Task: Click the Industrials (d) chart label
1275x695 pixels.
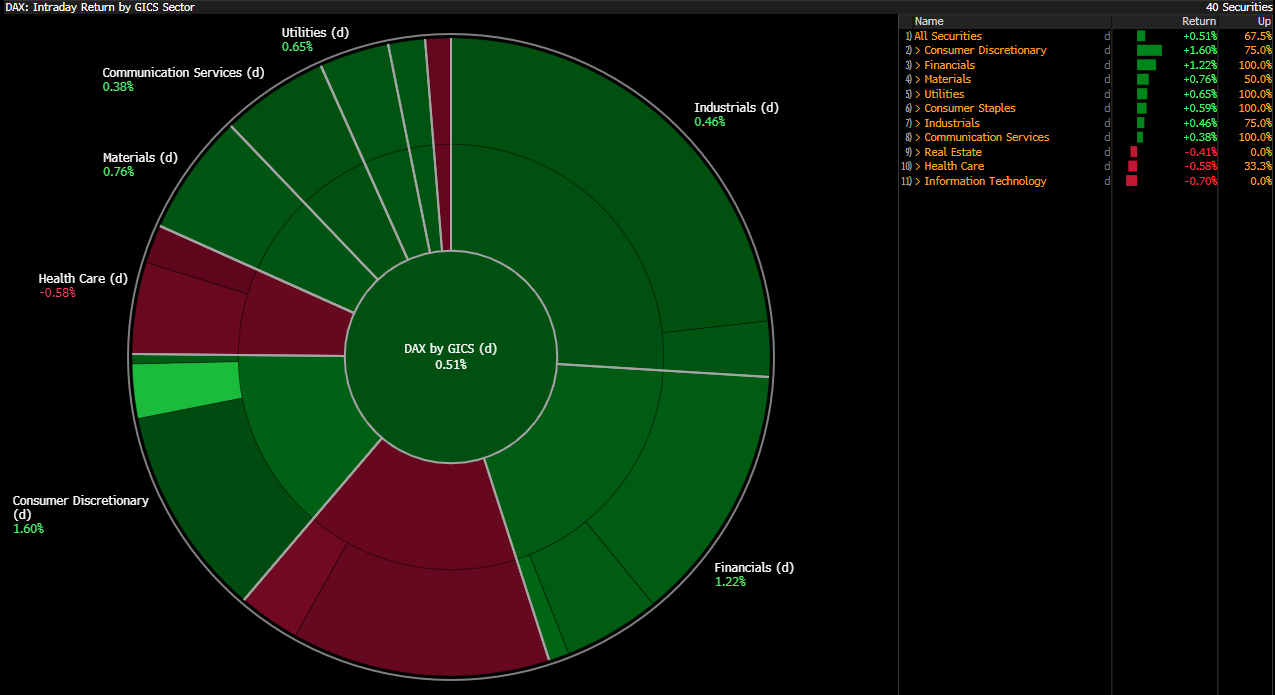Action: pyautogui.click(x=736, y=108)
